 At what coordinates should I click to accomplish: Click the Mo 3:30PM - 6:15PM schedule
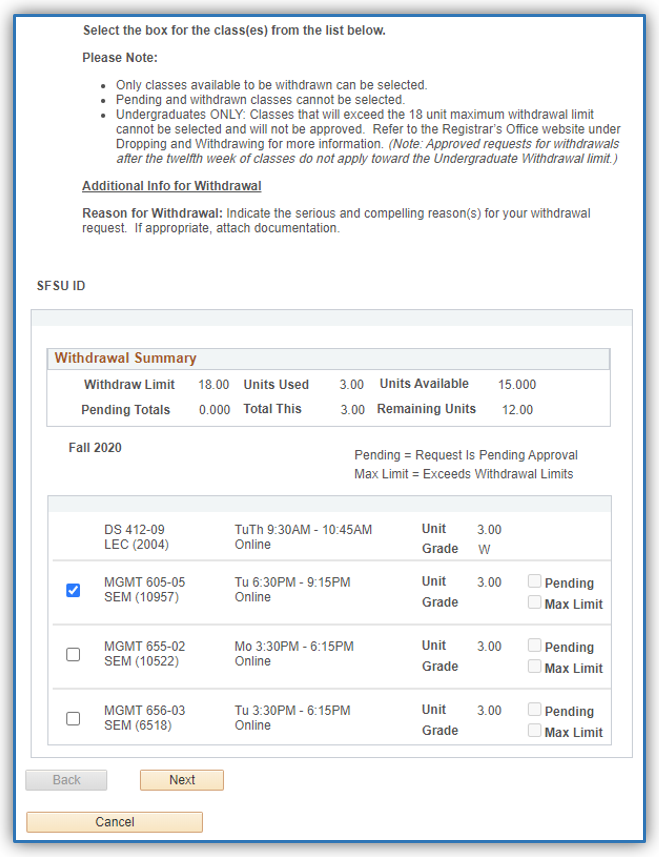pyautogui.click(x=294, y=646)
